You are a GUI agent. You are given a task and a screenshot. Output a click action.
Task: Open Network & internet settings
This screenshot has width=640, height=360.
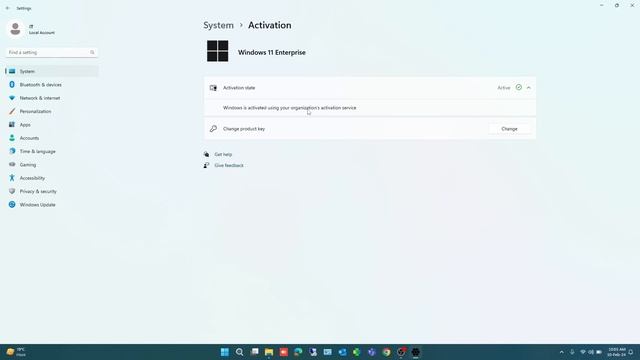pos(51,98)
